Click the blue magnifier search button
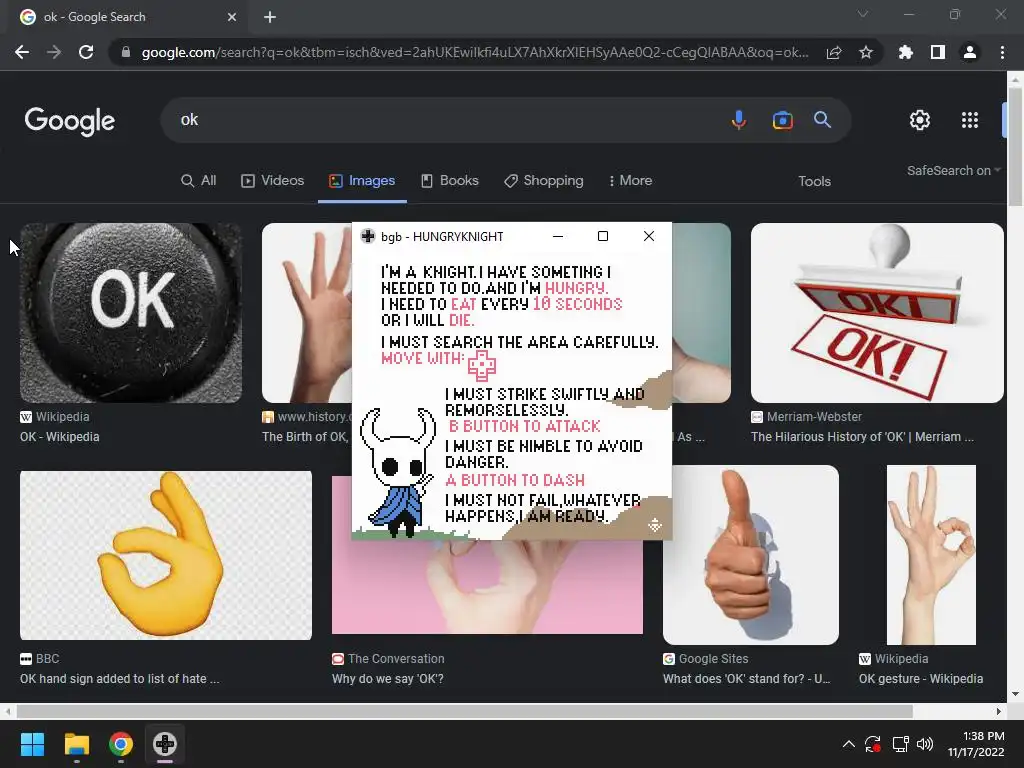The width and height of the screenshot is (1024, 768). pyautogui.click(x=822, y=120)
